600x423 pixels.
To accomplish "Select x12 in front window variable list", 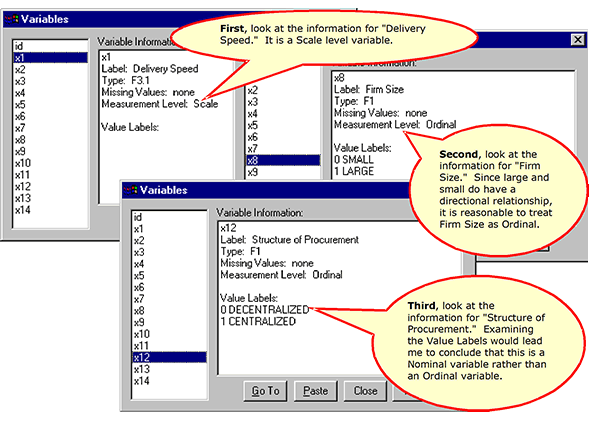I will 169,358.
